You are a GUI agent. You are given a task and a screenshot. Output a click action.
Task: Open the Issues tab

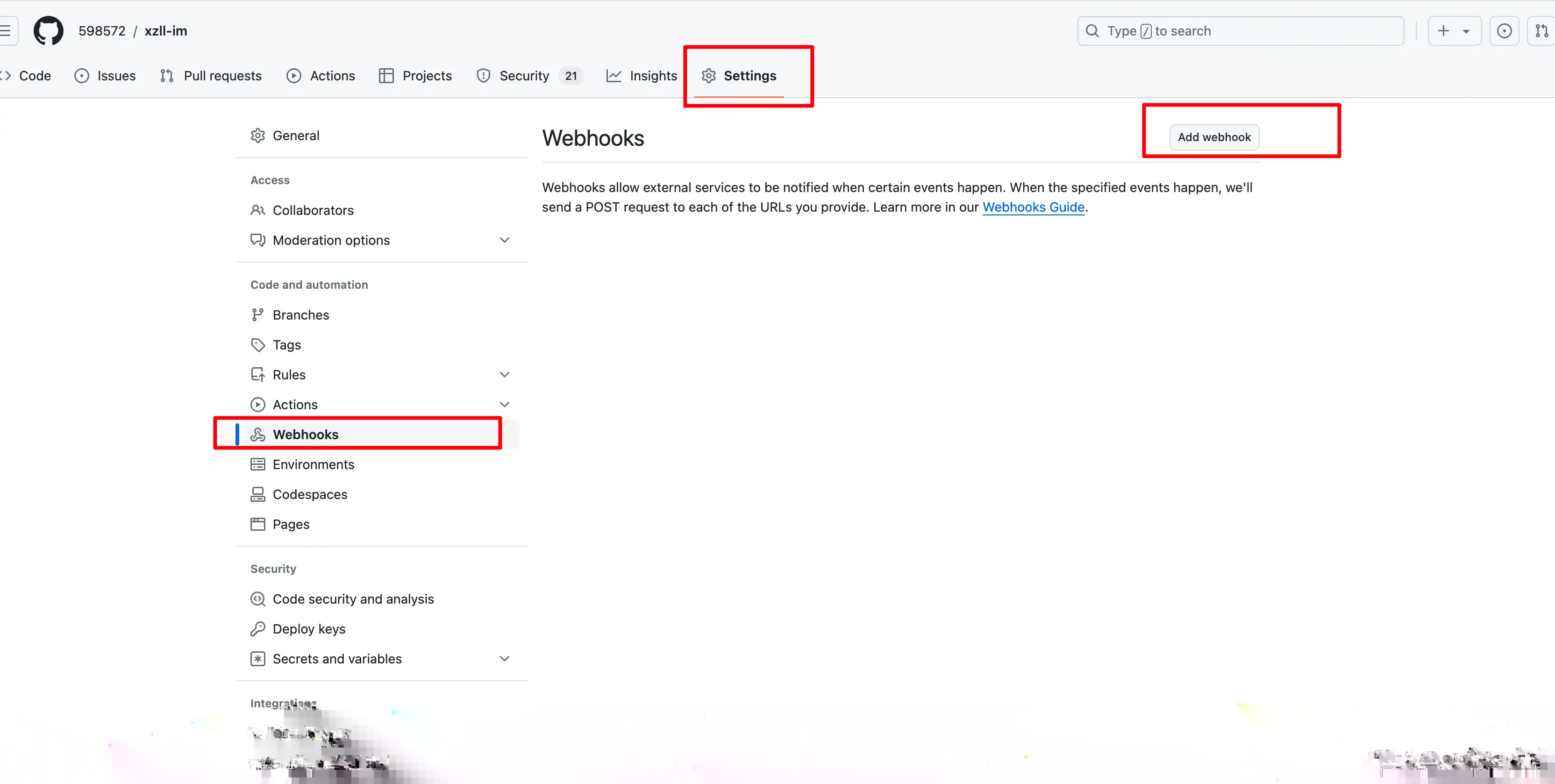point(105,75)
